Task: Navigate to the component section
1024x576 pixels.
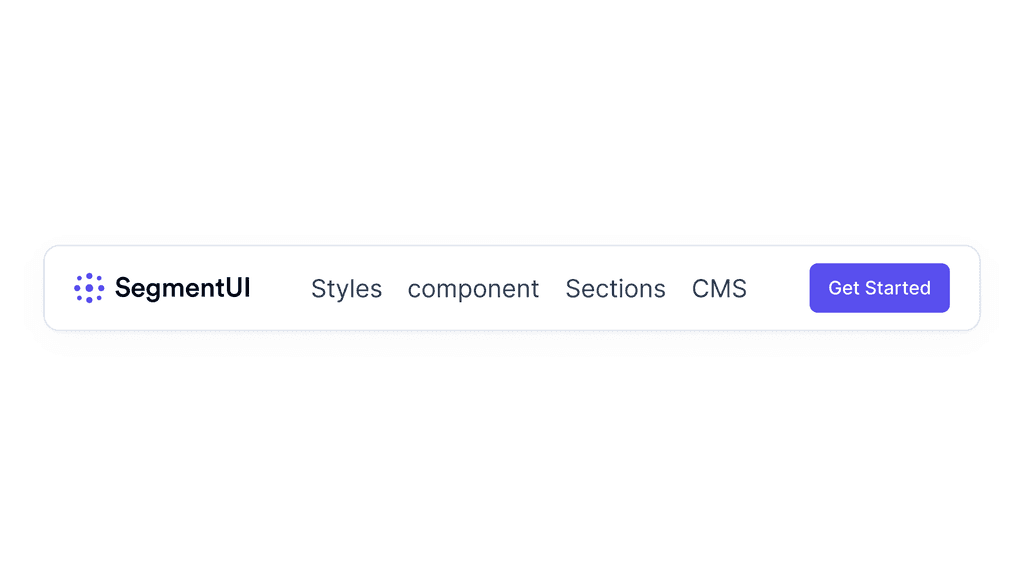Action: [473, 289]
